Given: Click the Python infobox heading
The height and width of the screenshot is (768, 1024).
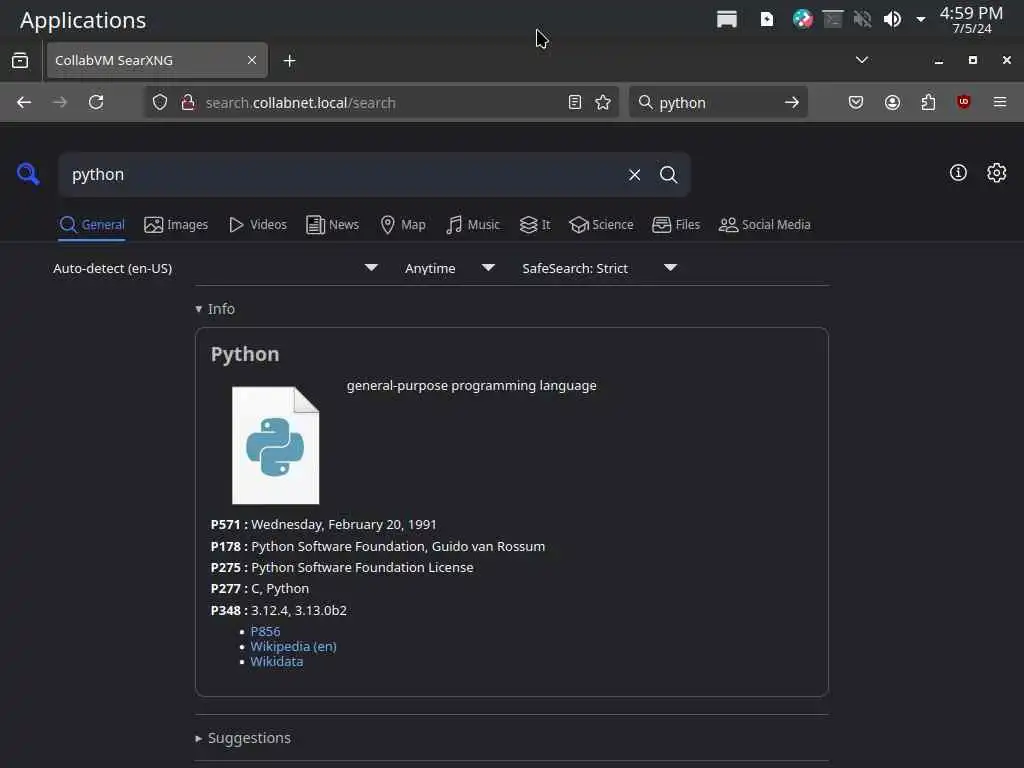Looking at the screenshot, I should point(245,354).
